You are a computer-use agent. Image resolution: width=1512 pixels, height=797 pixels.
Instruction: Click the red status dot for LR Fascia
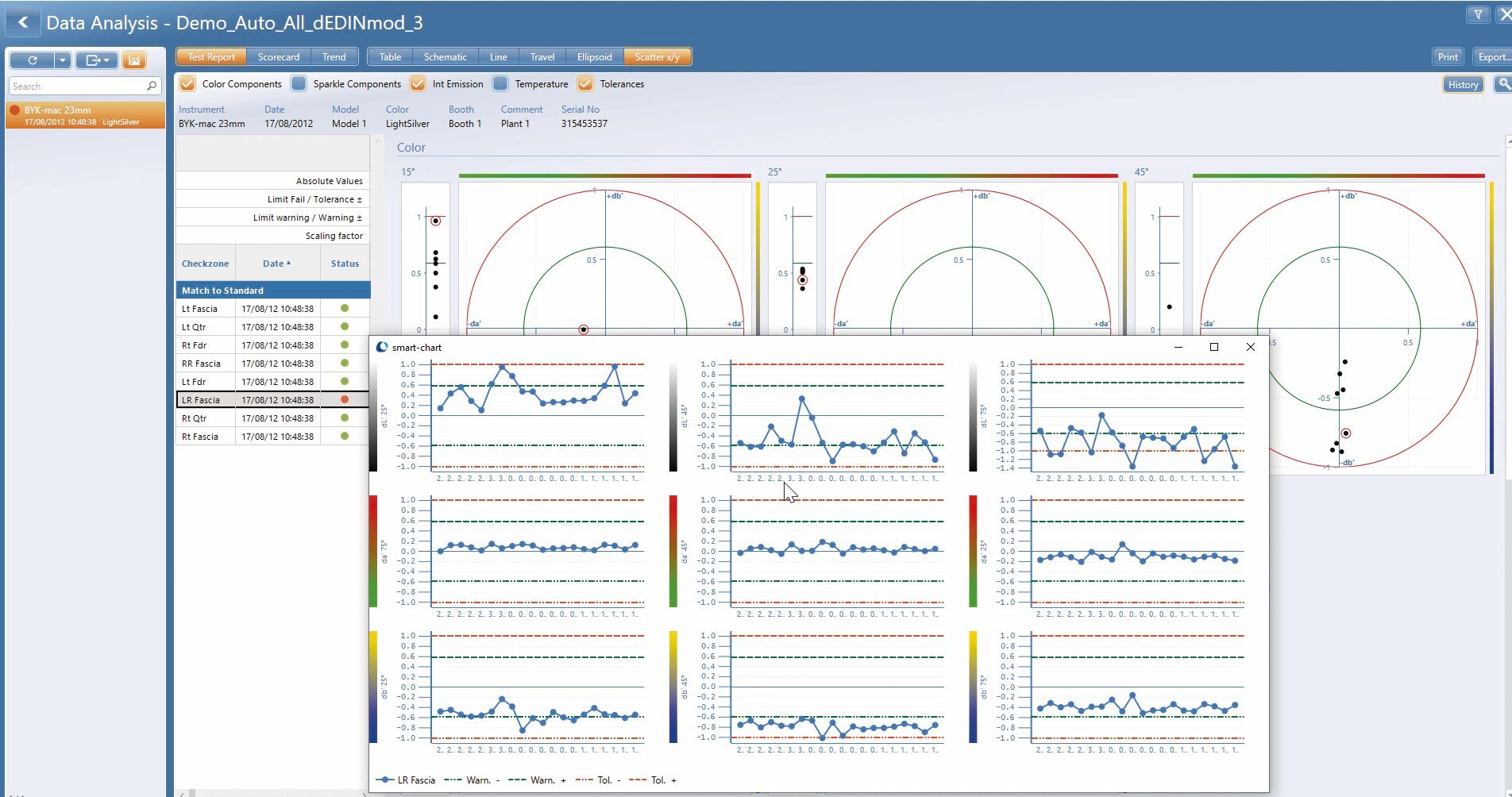pos(345,399)
